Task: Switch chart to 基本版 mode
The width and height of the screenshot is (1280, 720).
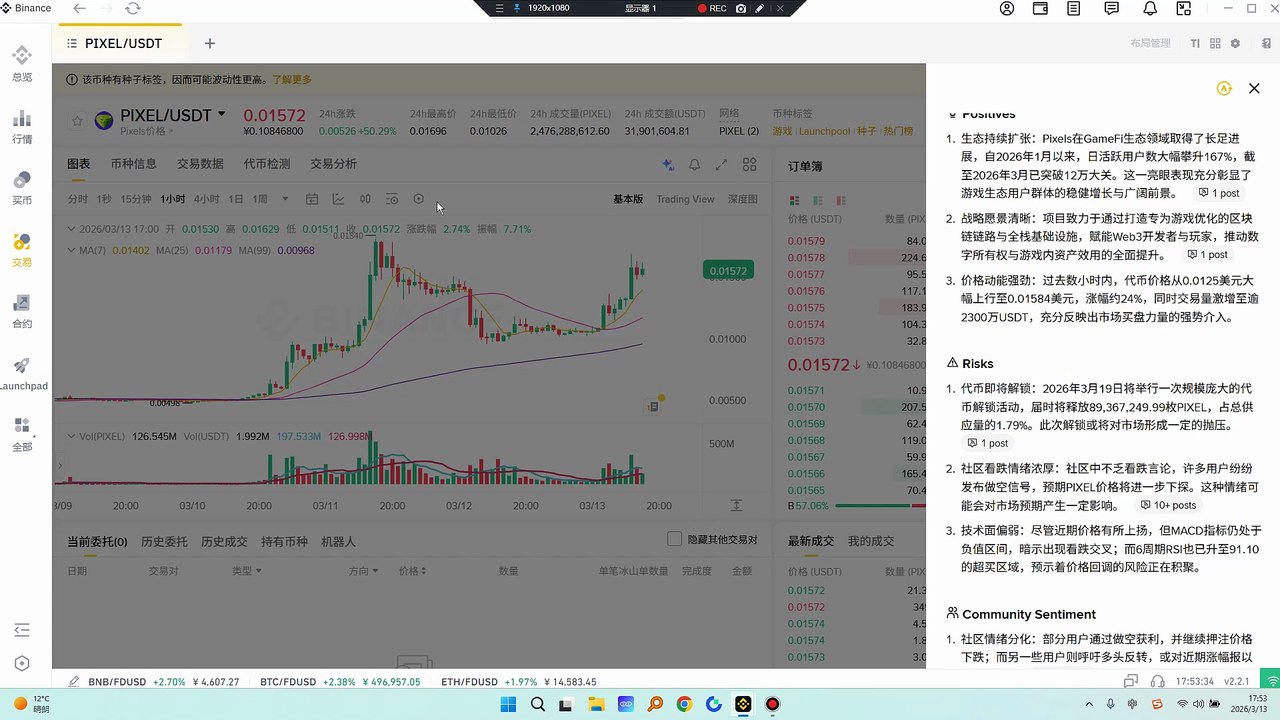Action: pos(628,199)
